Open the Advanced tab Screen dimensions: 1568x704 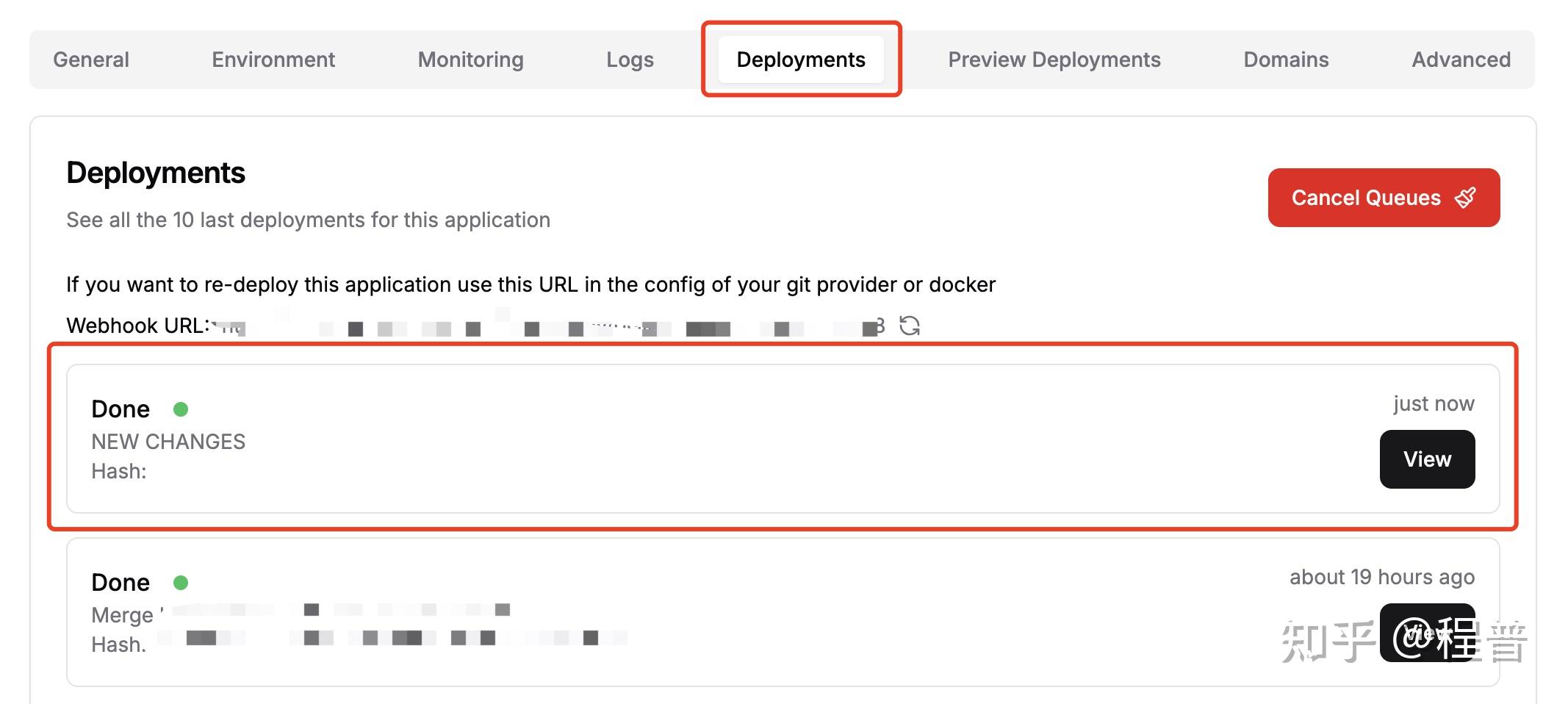(x=1461, y=60)
